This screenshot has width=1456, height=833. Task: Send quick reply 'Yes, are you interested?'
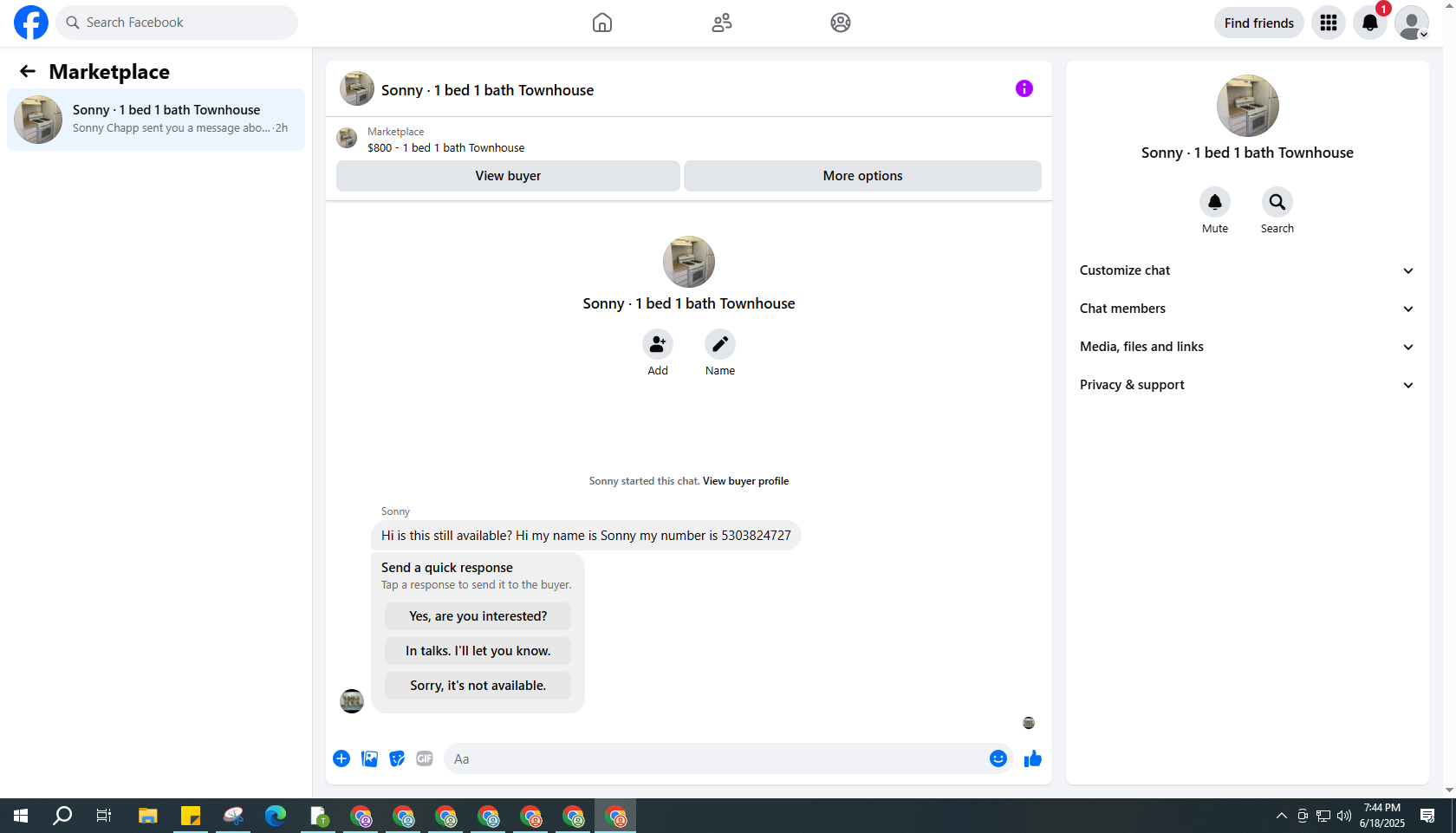(x=478, y=616)
